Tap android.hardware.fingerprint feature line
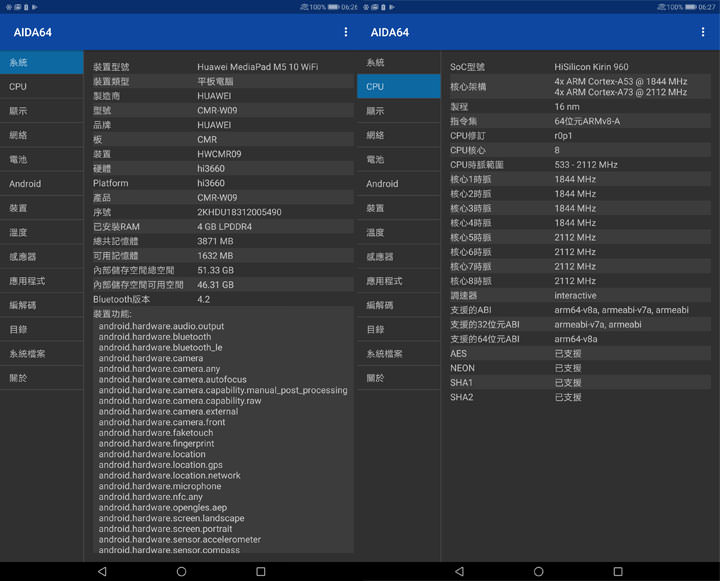The height and width of the screenshot is (581, 720). (x=156, y=444)
